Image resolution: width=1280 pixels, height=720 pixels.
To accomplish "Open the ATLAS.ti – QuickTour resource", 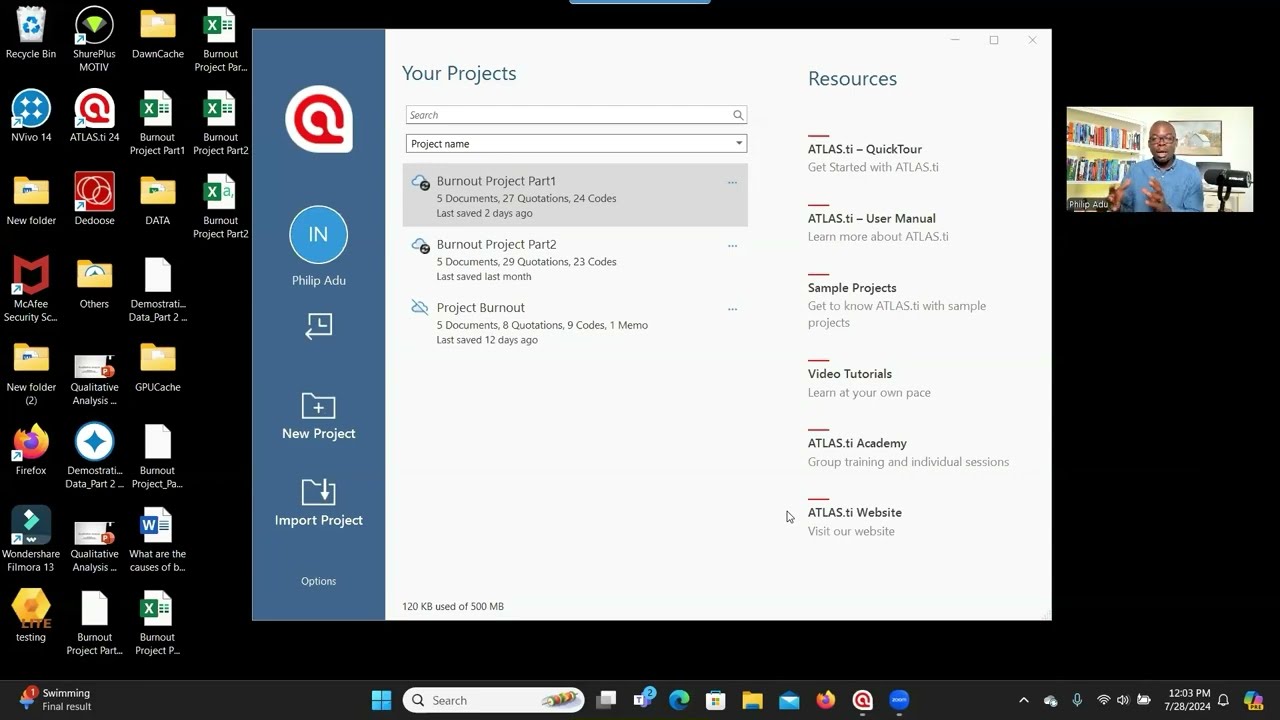I will tap(865, 149).
